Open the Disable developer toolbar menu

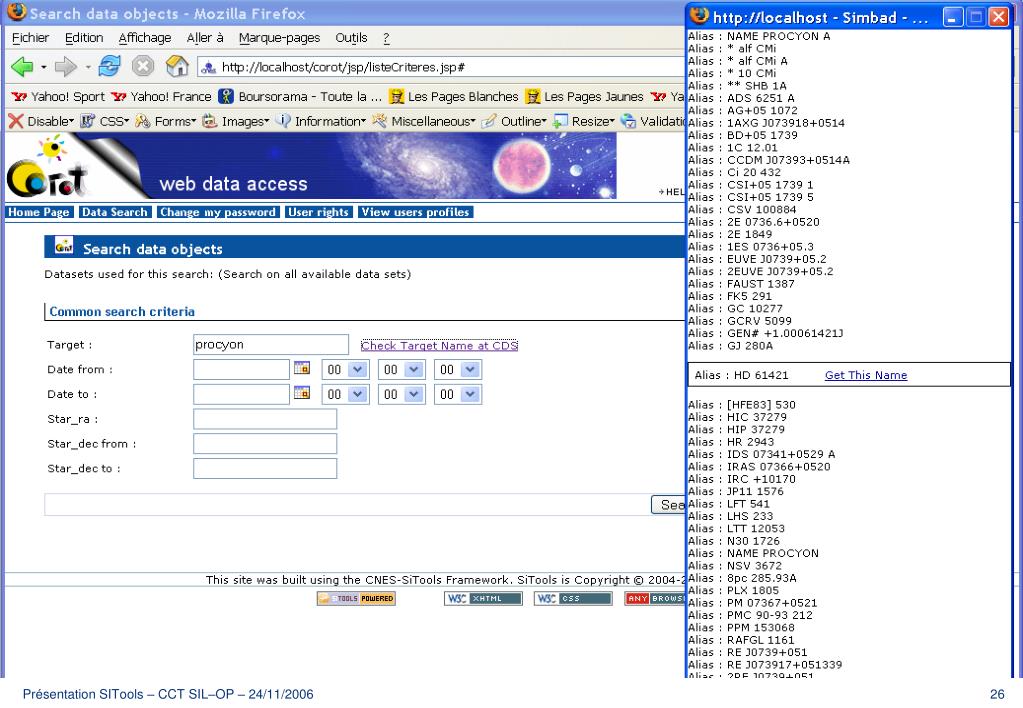41,121
